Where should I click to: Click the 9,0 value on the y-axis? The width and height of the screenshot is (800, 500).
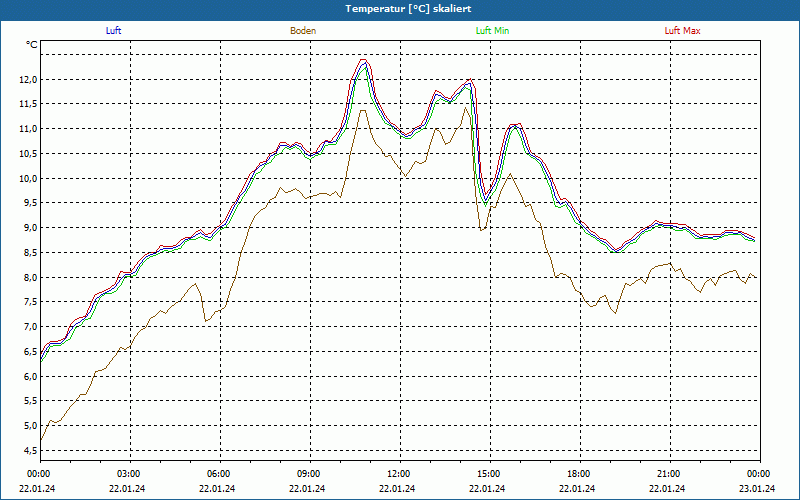[x=31, y=228]
